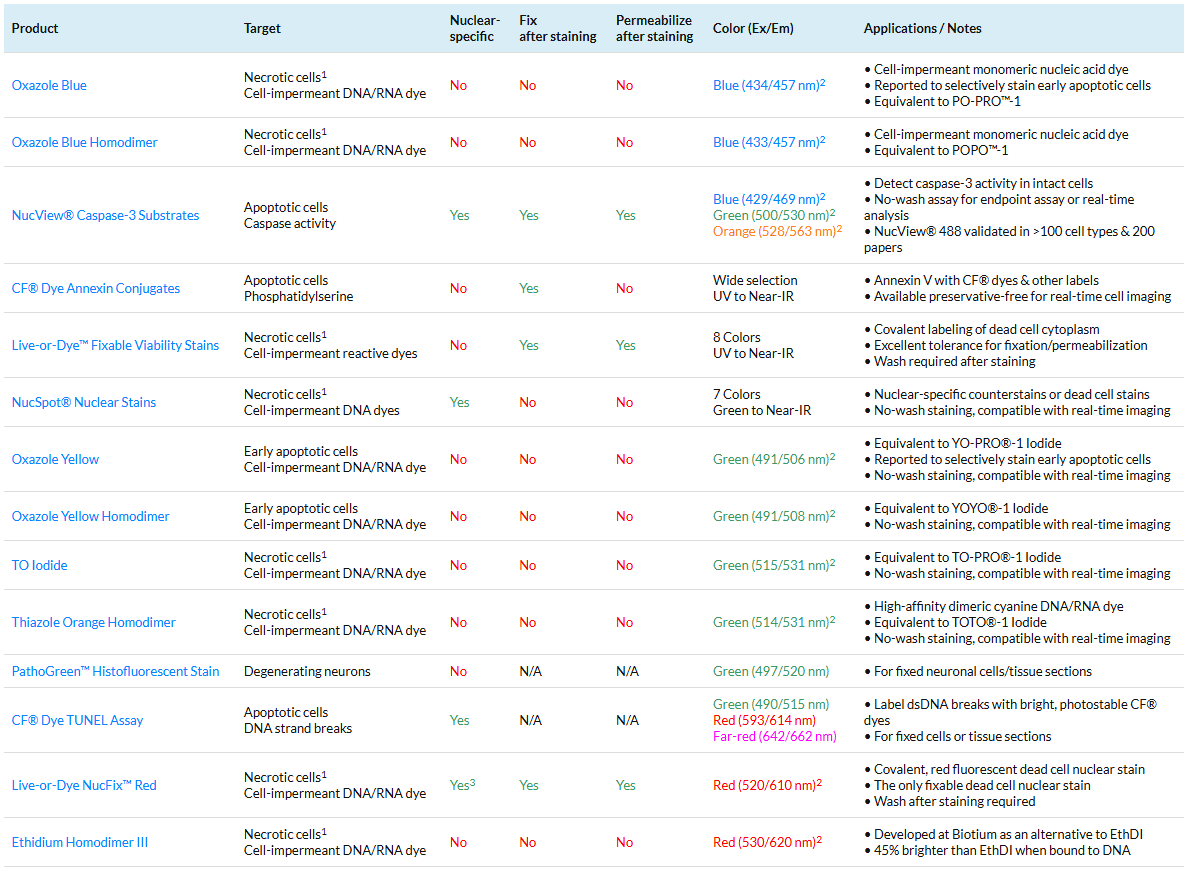Image resolution: width=1187 pixels, height=870 pixels.
Task: Click Green (497/520 nm) PathoGreen color
Action: 771,672
